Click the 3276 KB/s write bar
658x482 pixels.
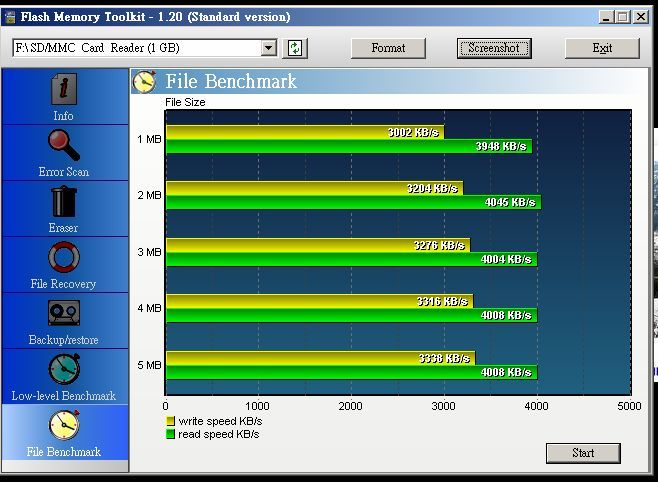pos(318,245)
